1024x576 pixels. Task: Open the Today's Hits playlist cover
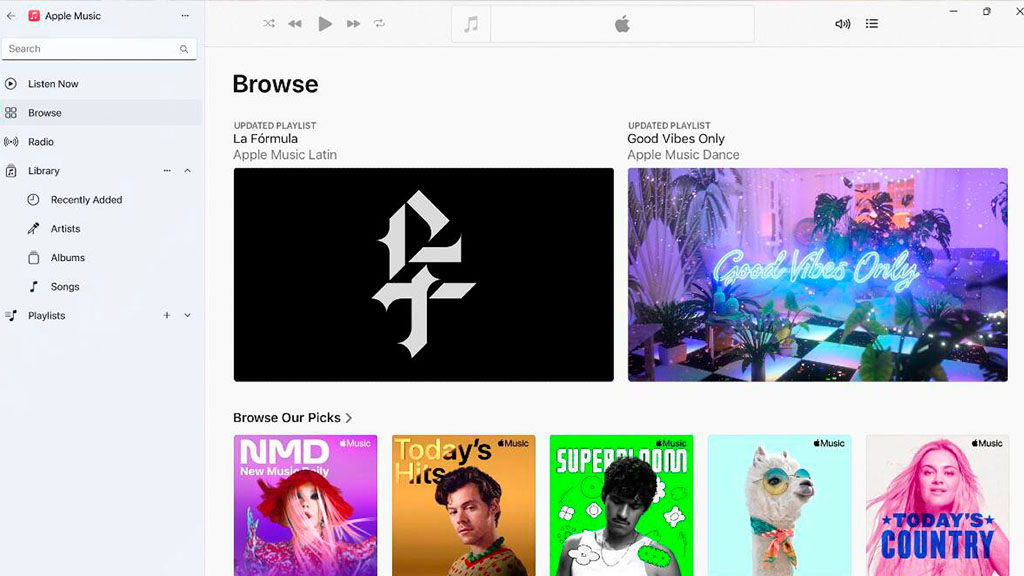[x=464, y=505]
